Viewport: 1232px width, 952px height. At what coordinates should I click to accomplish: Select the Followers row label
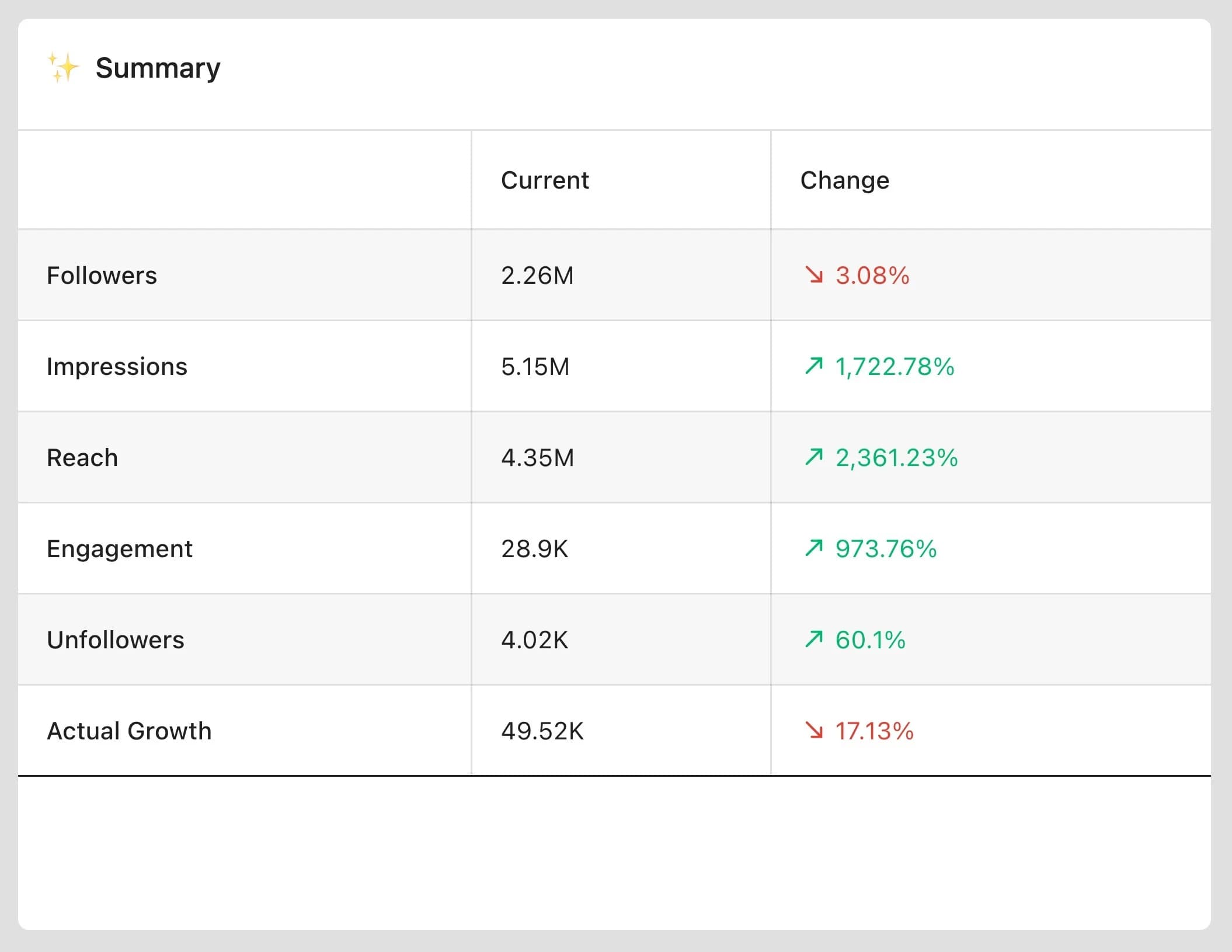(102, 276)
